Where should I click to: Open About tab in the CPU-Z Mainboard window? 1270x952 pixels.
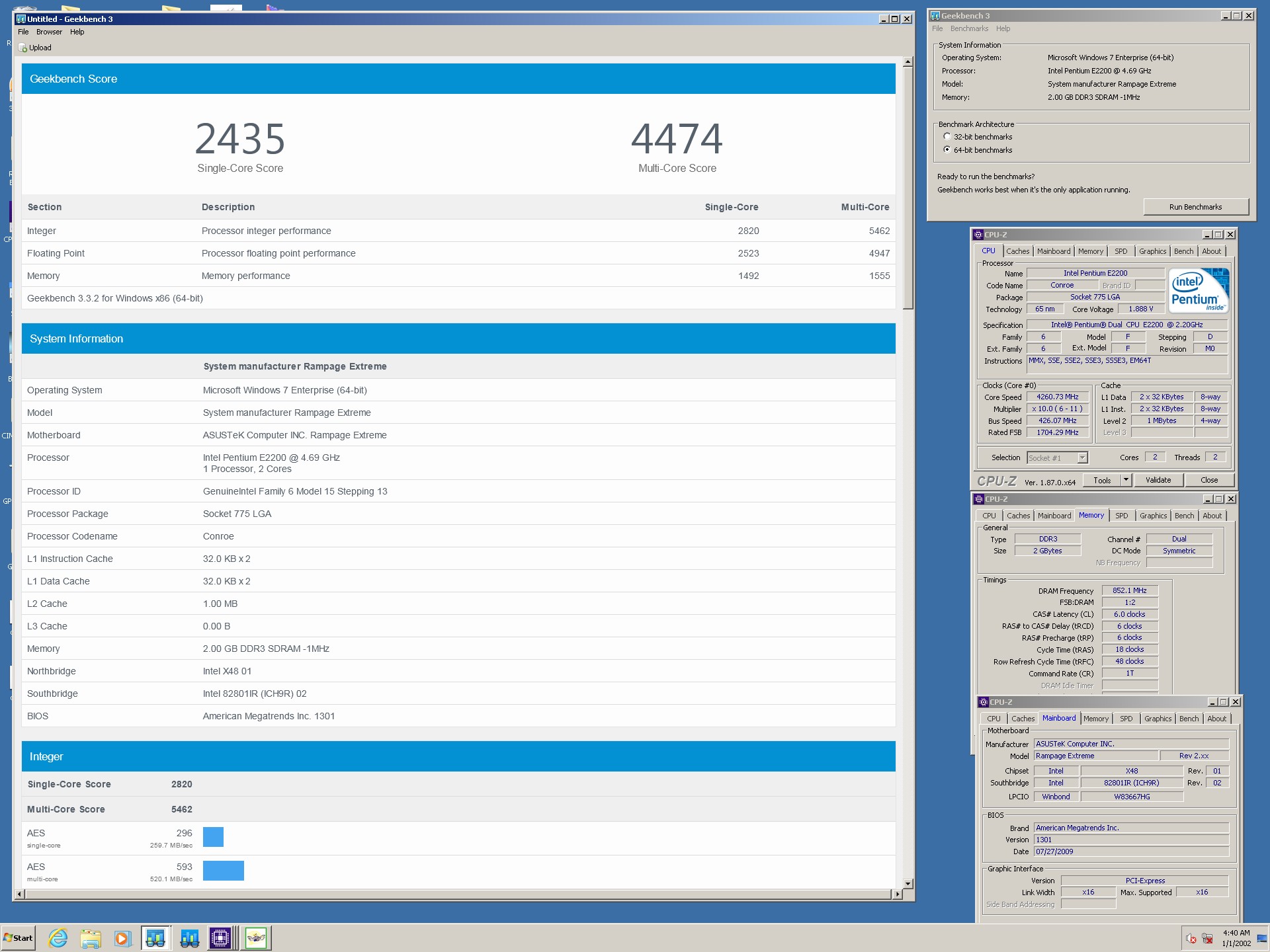pos(1216,719)
